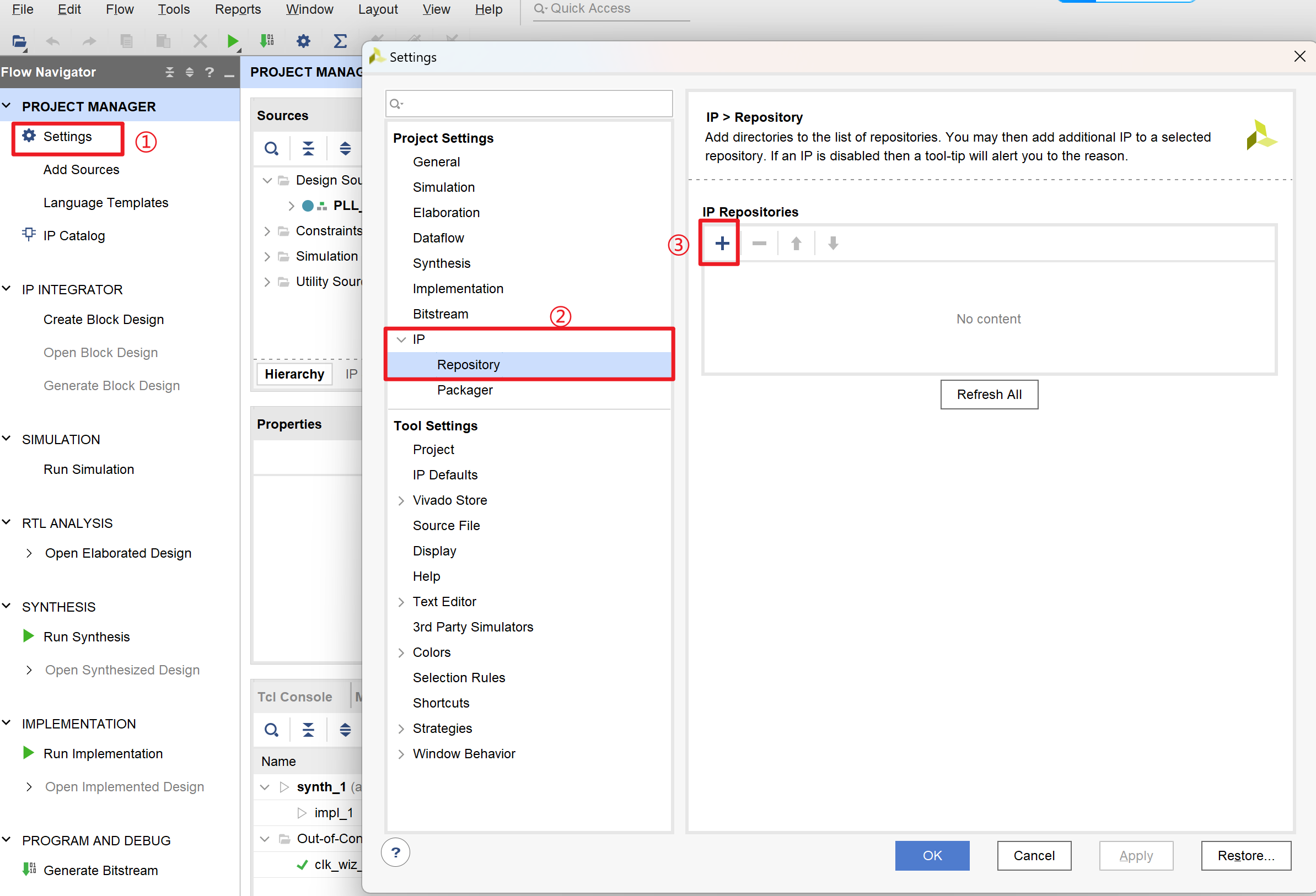This screenshot has height=896, width=1316.
Task: Click the Sigma report toolbar icon
Action: tap(340, 41)
